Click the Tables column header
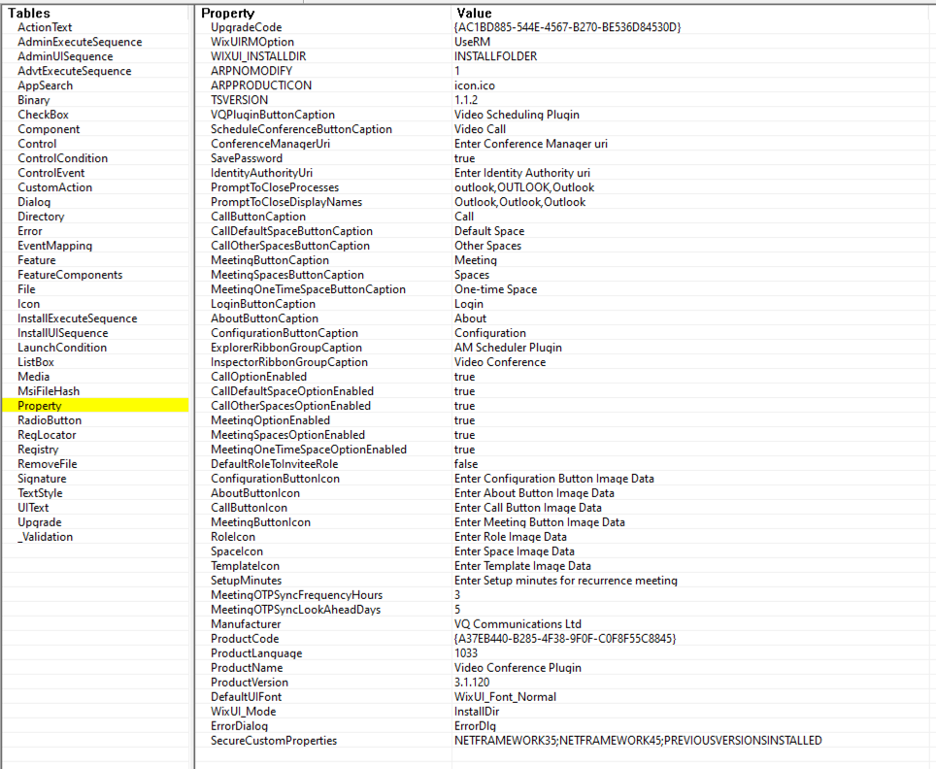Screen dimensions: 936x770 pyautogui.click(x=29, y=13)
